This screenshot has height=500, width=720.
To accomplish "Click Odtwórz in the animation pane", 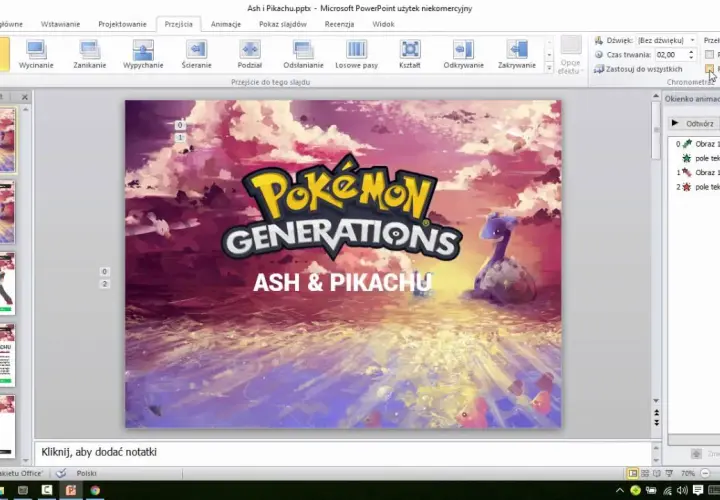I will [x=692, y=124].
